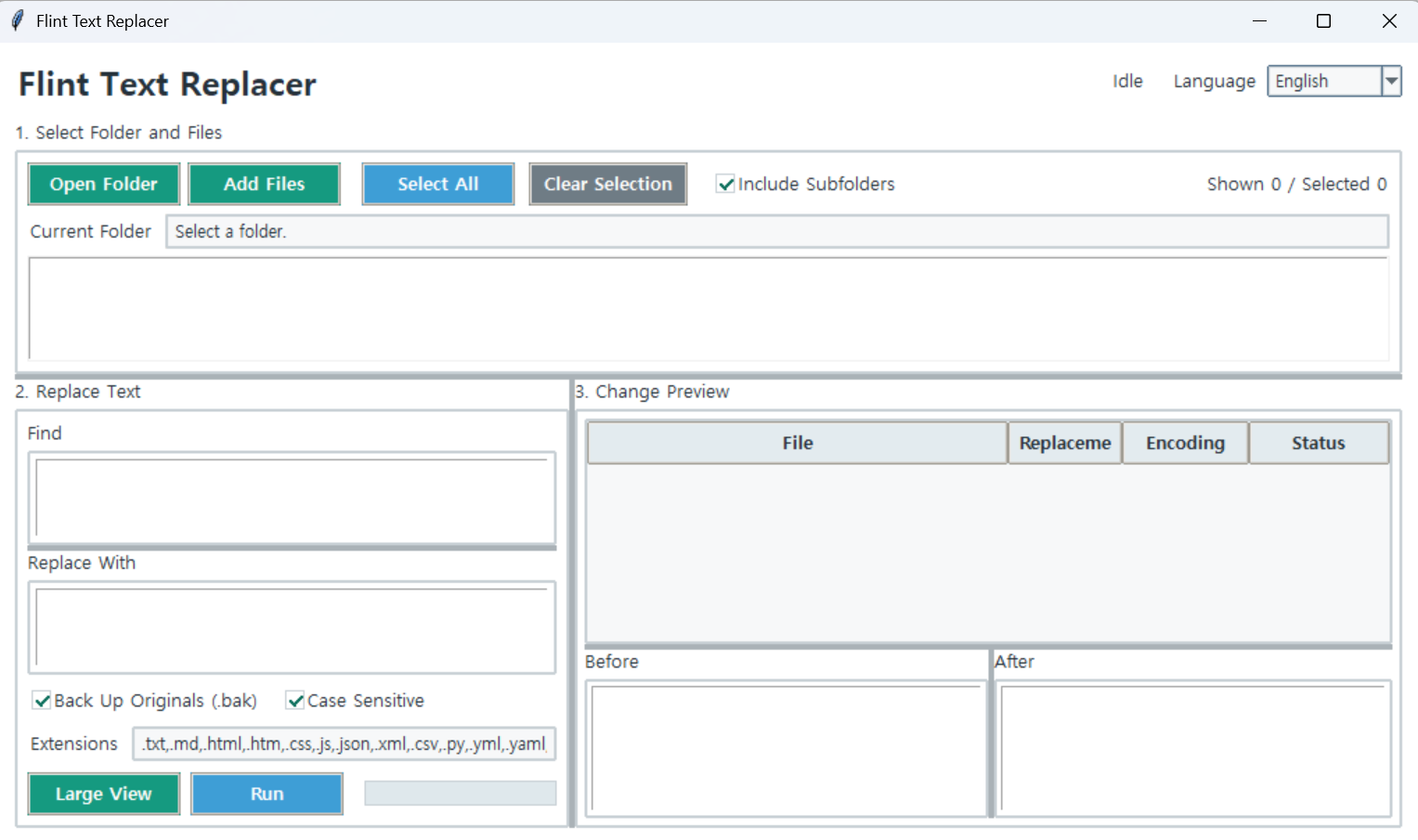Viewport: 1418px width, 840px height.
Task: Click the Shown 0 / Selected 0 counter
Action: coord(1297,184)
